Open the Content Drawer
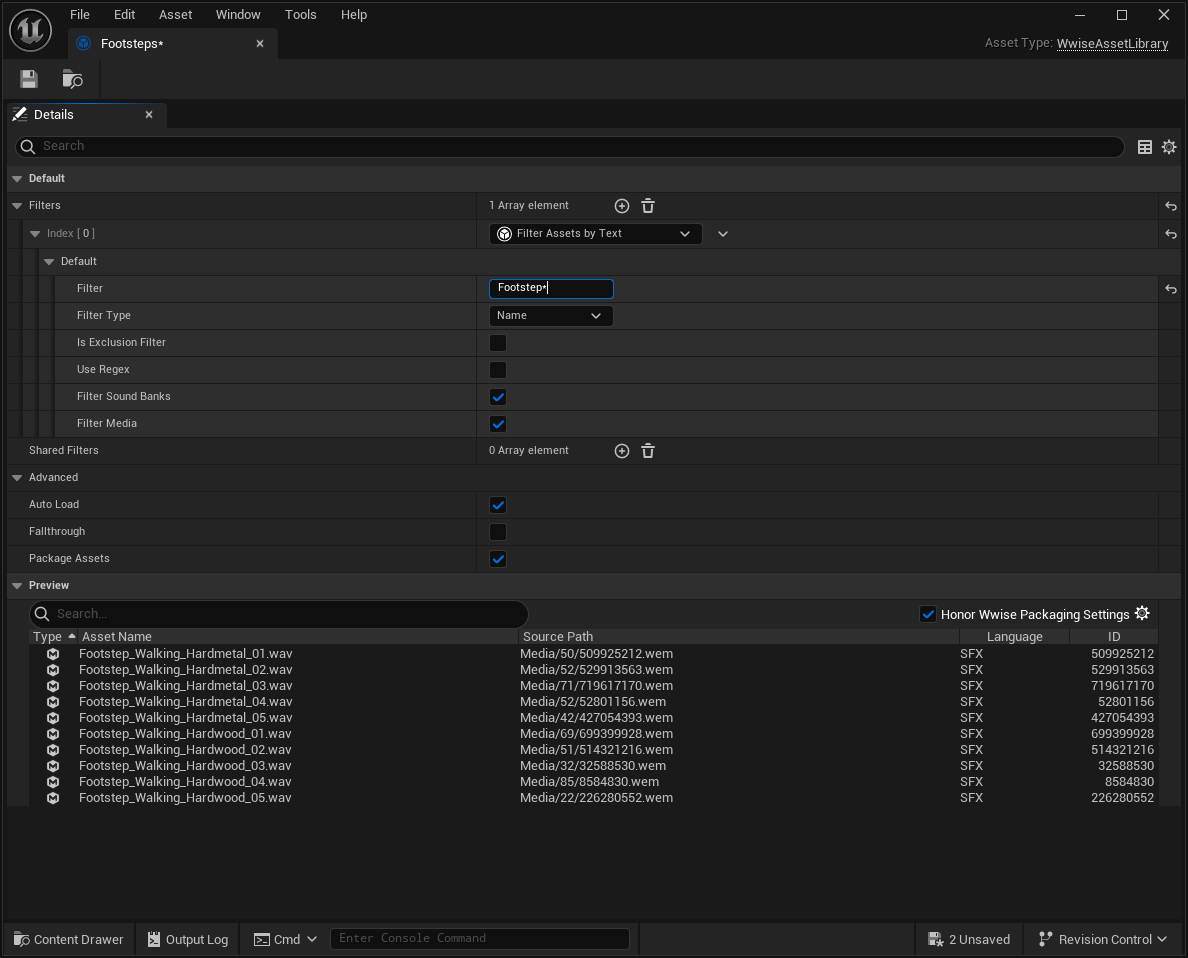1188x958 pixels. pyautogui.click(x=69, y=940)
